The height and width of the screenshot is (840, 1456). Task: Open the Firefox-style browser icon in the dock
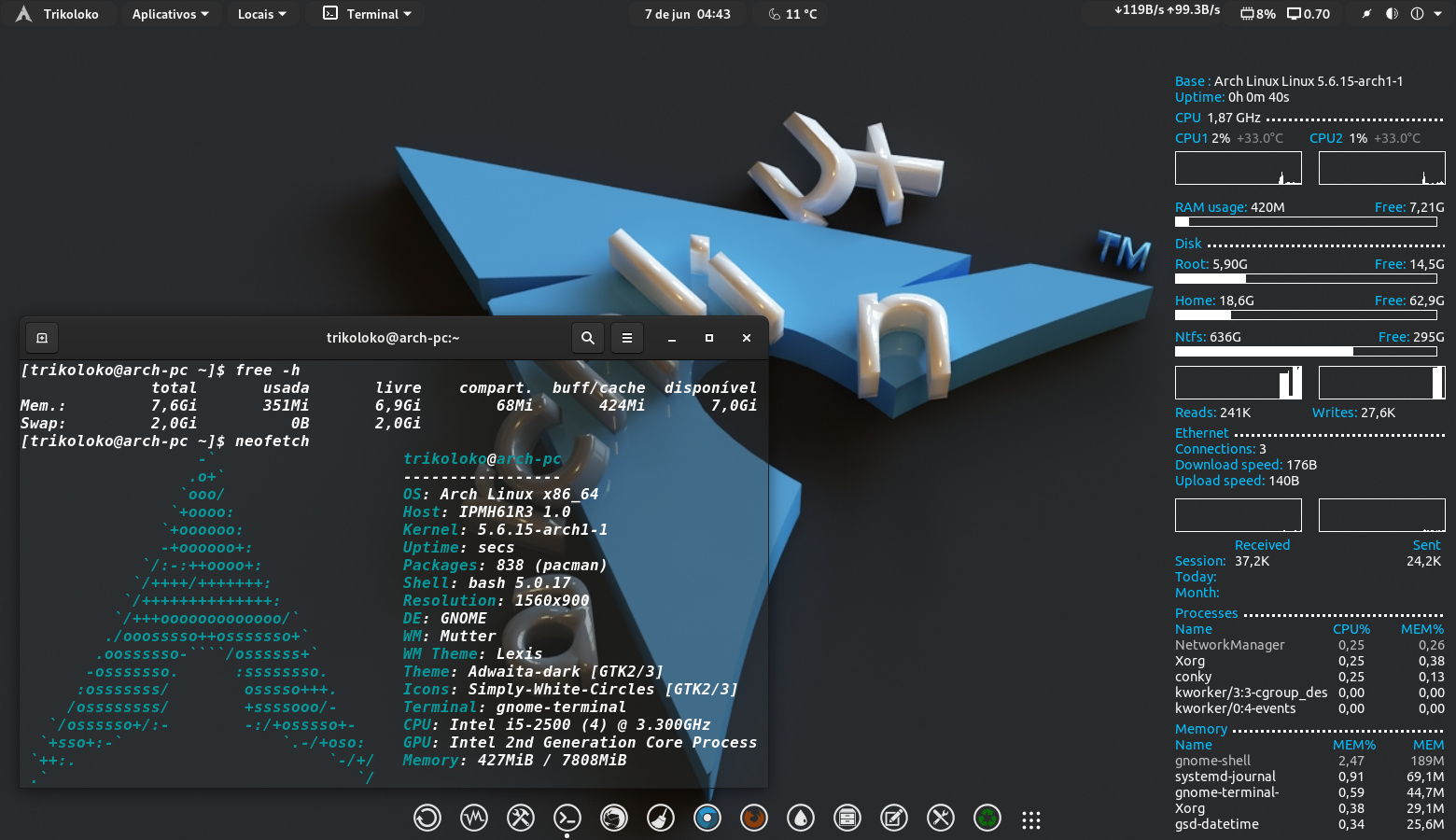pos(753,819)
